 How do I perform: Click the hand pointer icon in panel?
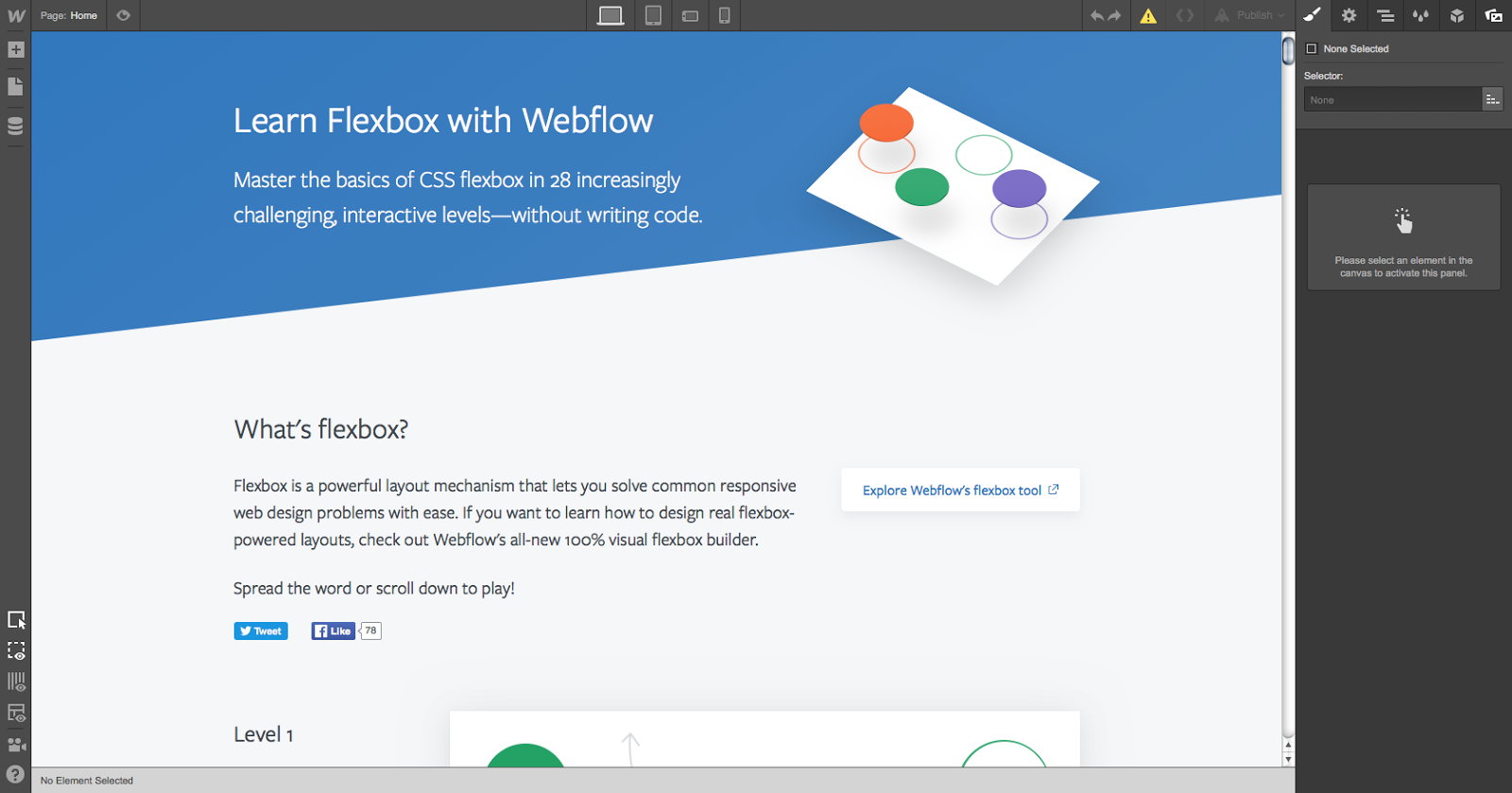point(1403,221)
